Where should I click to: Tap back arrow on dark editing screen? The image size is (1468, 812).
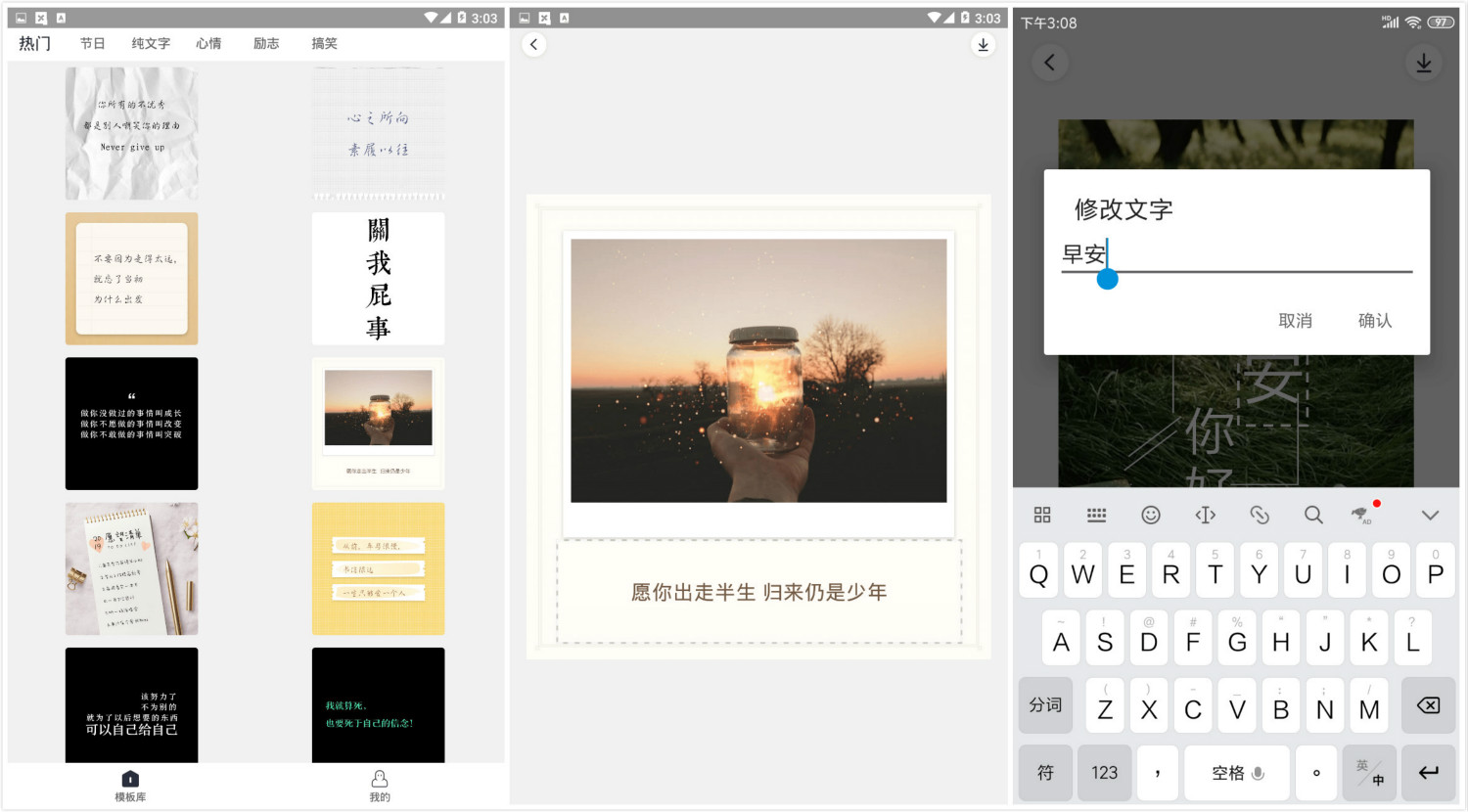1049,63
